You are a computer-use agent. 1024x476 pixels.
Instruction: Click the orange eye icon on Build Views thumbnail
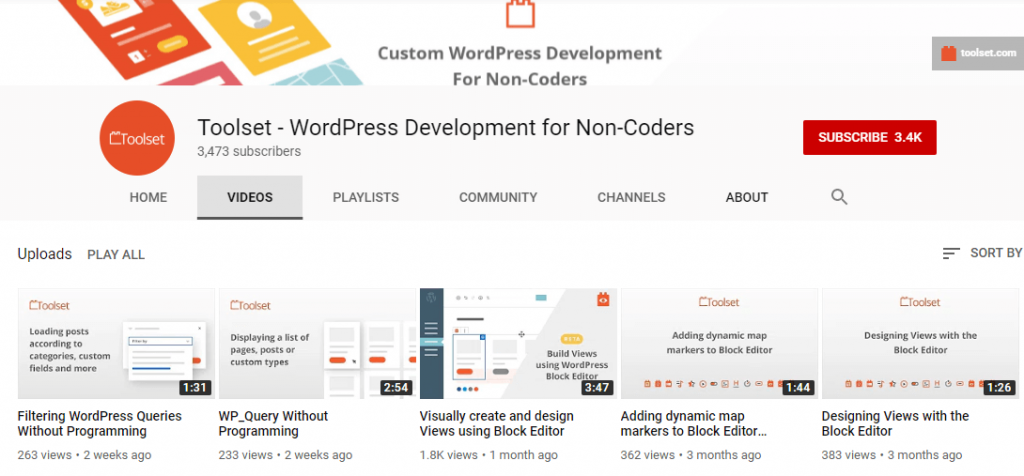coord(603,300)
